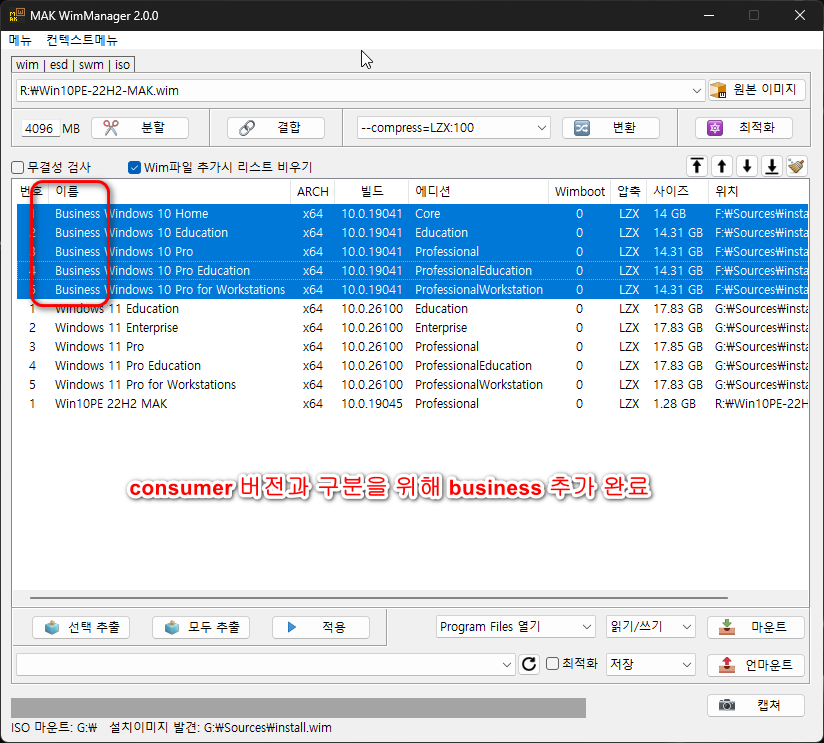Viewport: 824px width, 743px height.
Task: Click the Enterprise edition cell
Action: coord(441,327)
